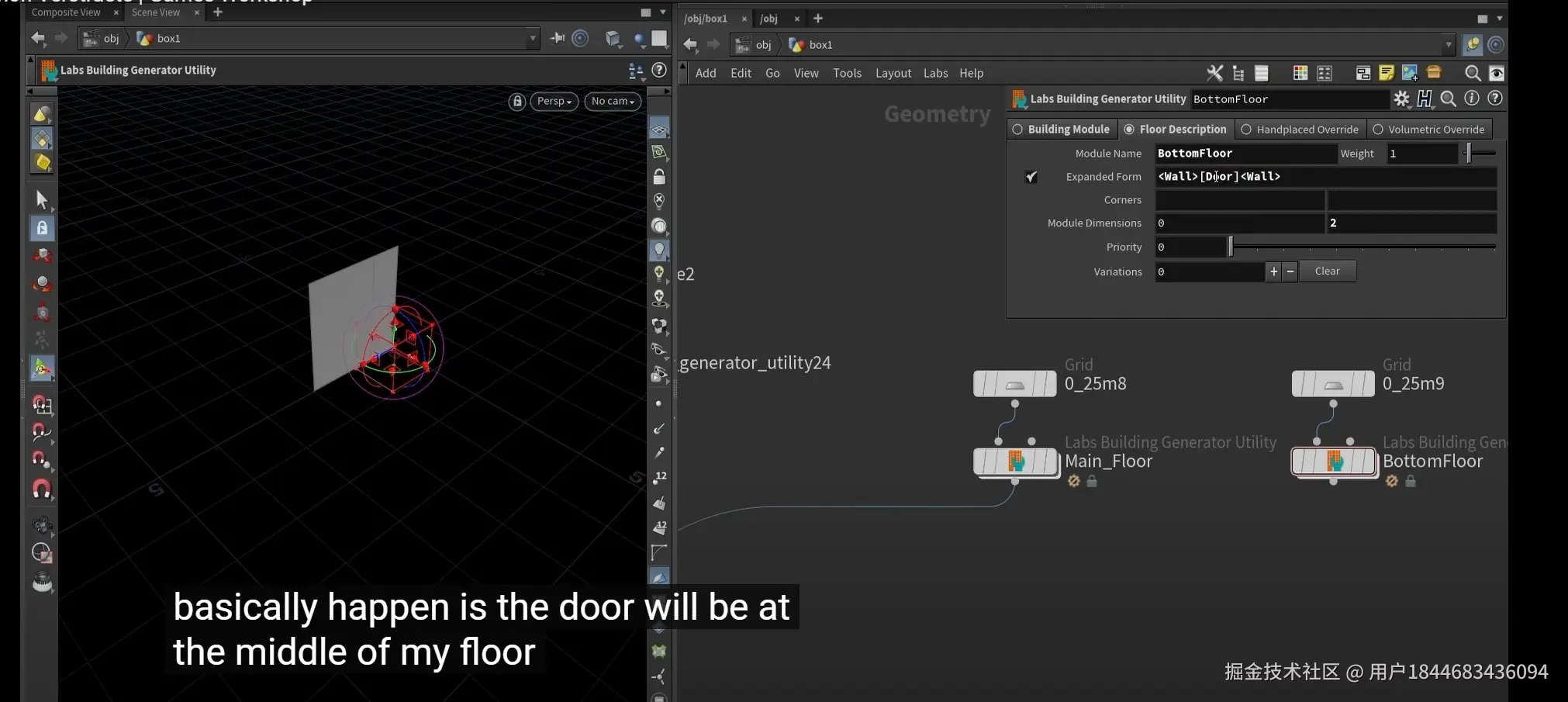This screenshot has height=702, width=1568.
Task: Add a variation with plus button
Action: coord(1273,271)
